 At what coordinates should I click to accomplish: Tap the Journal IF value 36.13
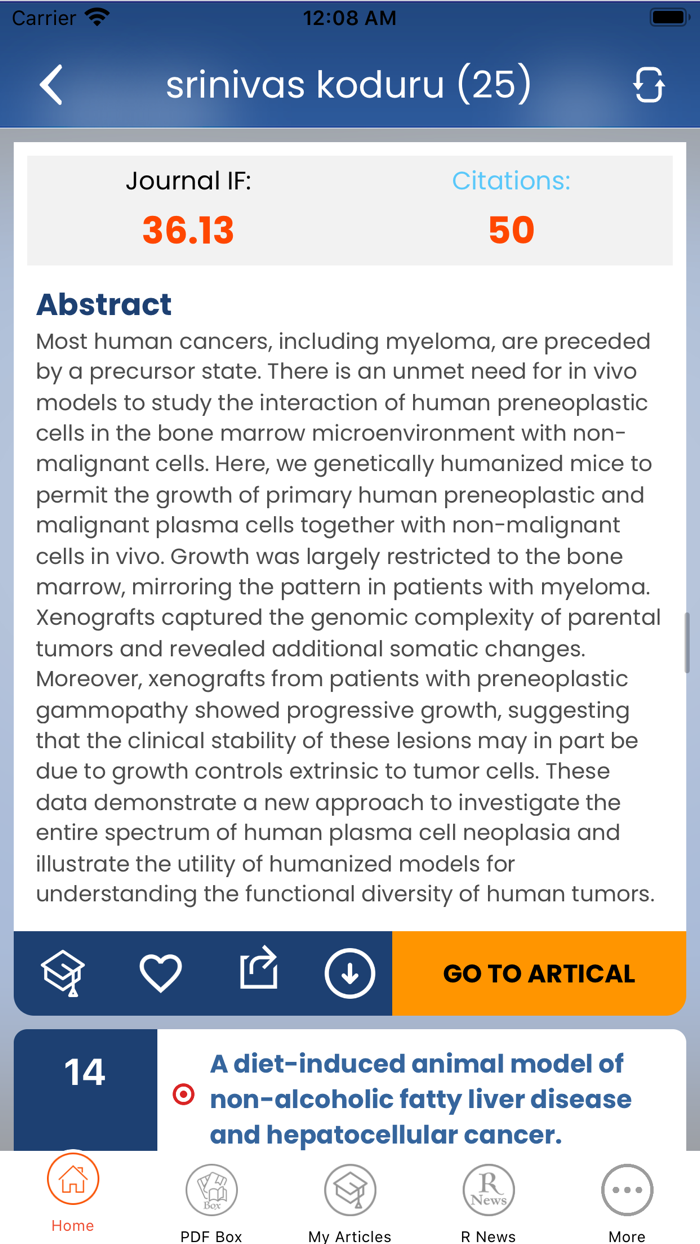(187, 231)
